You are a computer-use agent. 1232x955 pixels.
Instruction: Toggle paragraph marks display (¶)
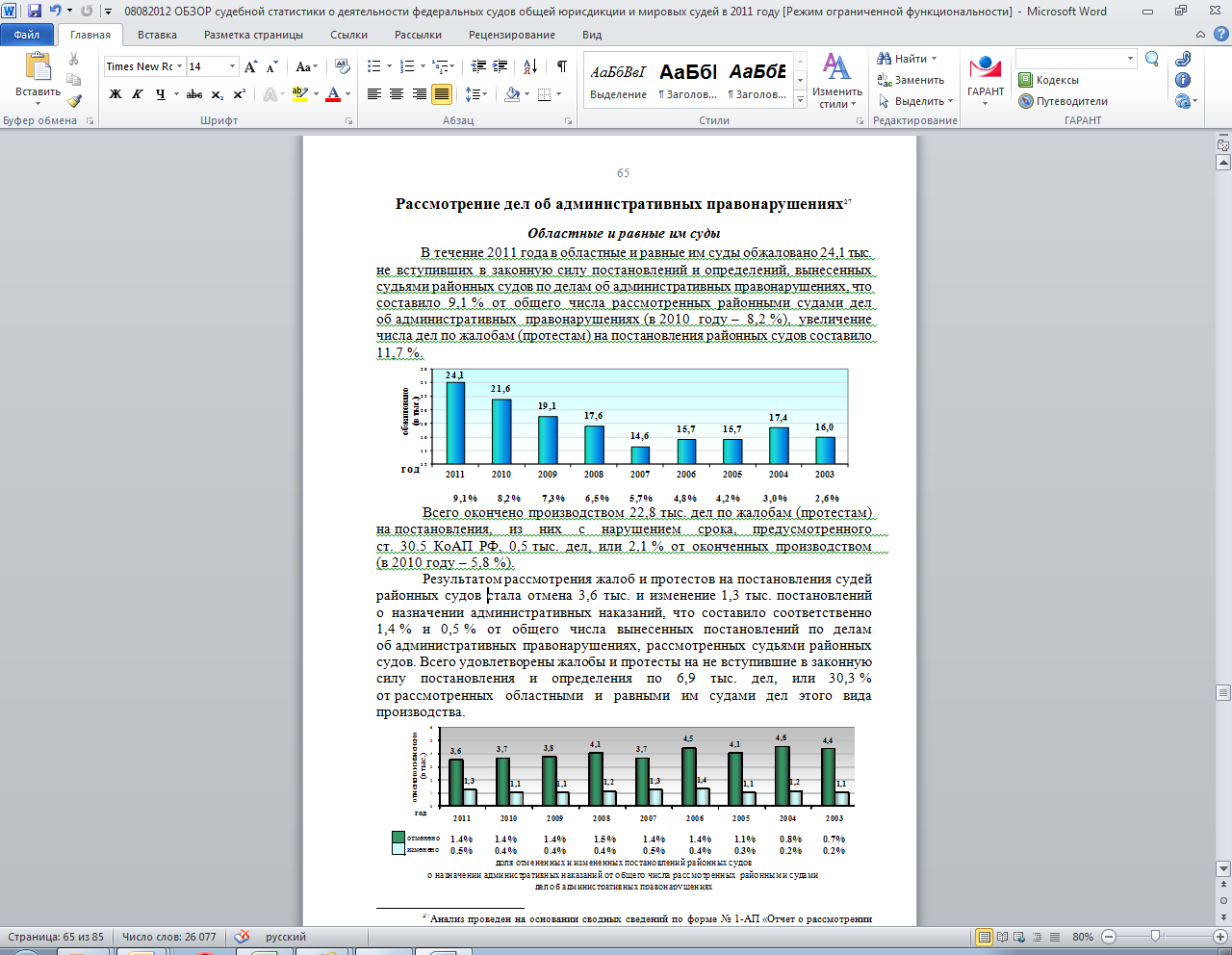[x=561, y=66]
